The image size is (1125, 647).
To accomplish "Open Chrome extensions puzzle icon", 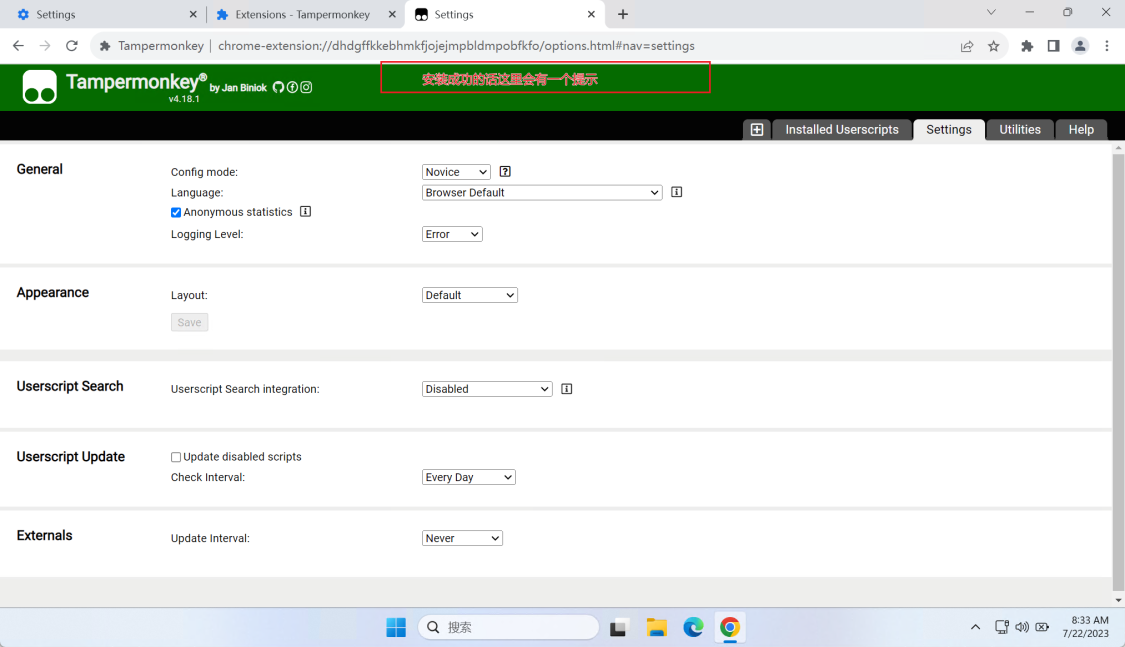I will (x=1027, y=46).
